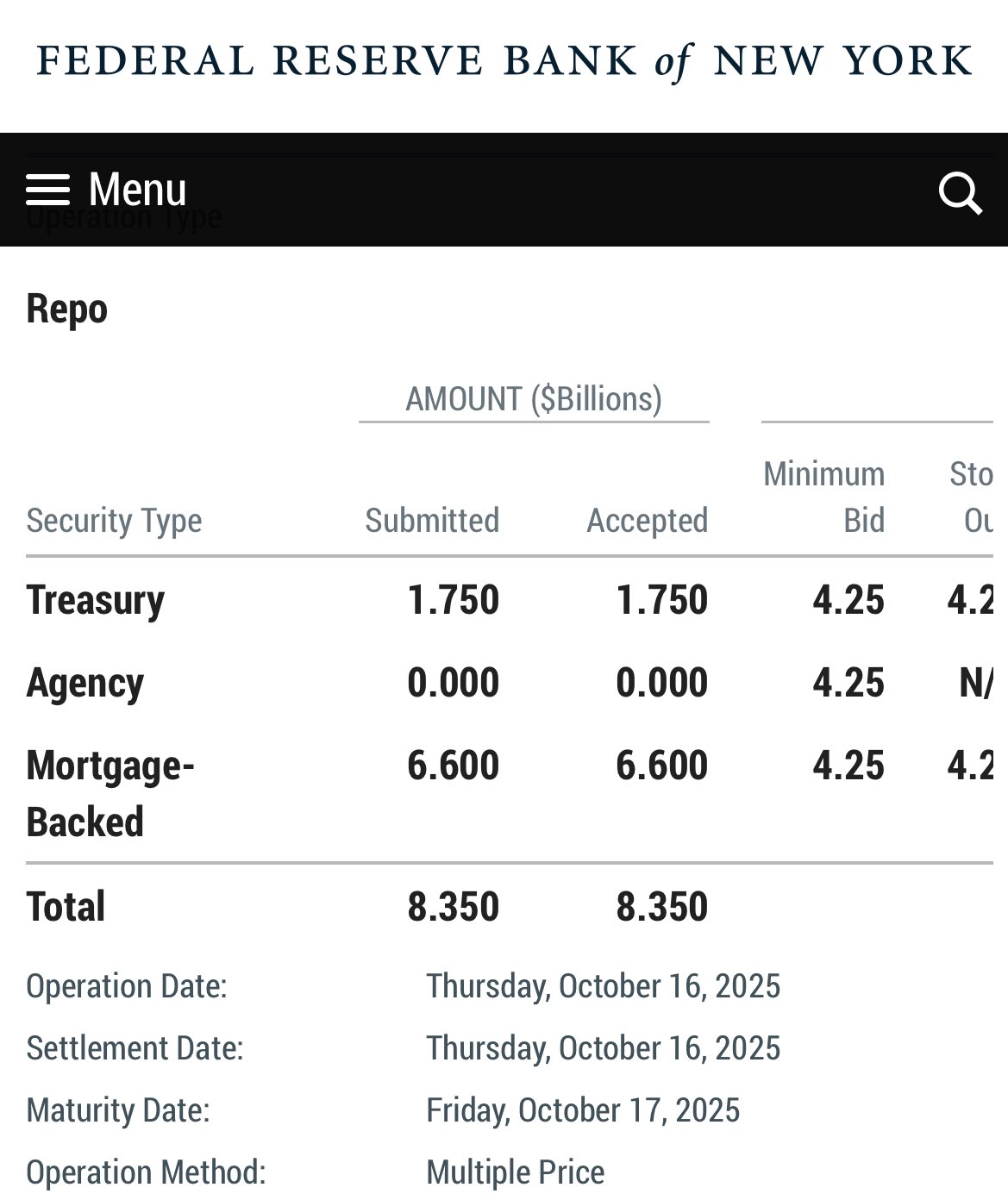Select the Agency row label
Screen dimensions: 1008x1200
point(85,683)
